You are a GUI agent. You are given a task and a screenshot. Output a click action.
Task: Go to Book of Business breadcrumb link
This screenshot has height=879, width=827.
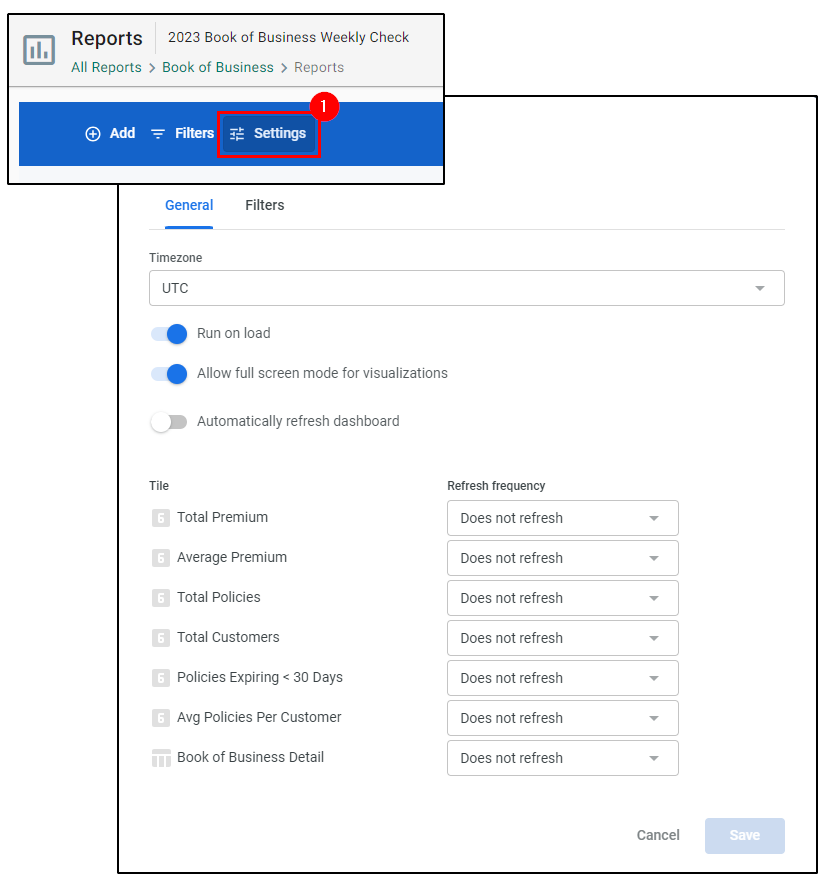(218, 67)
